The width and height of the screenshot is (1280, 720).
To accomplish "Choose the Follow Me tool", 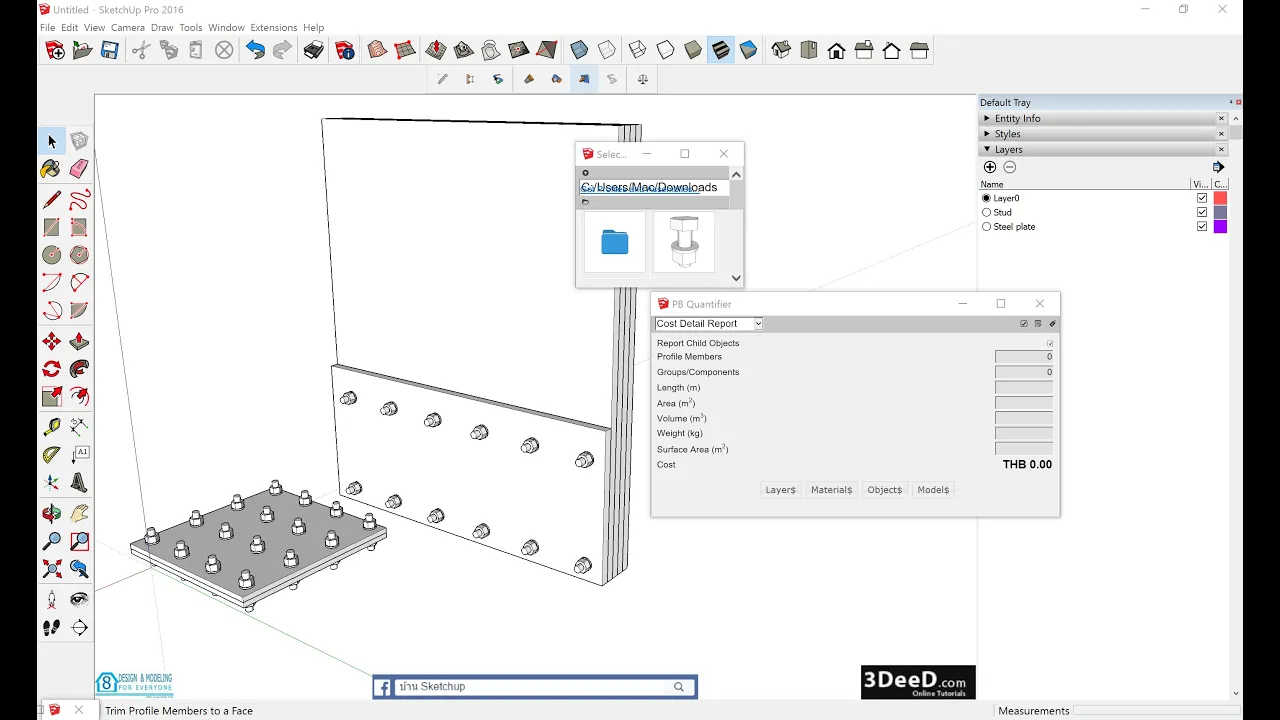I will (x=79, y=369).
